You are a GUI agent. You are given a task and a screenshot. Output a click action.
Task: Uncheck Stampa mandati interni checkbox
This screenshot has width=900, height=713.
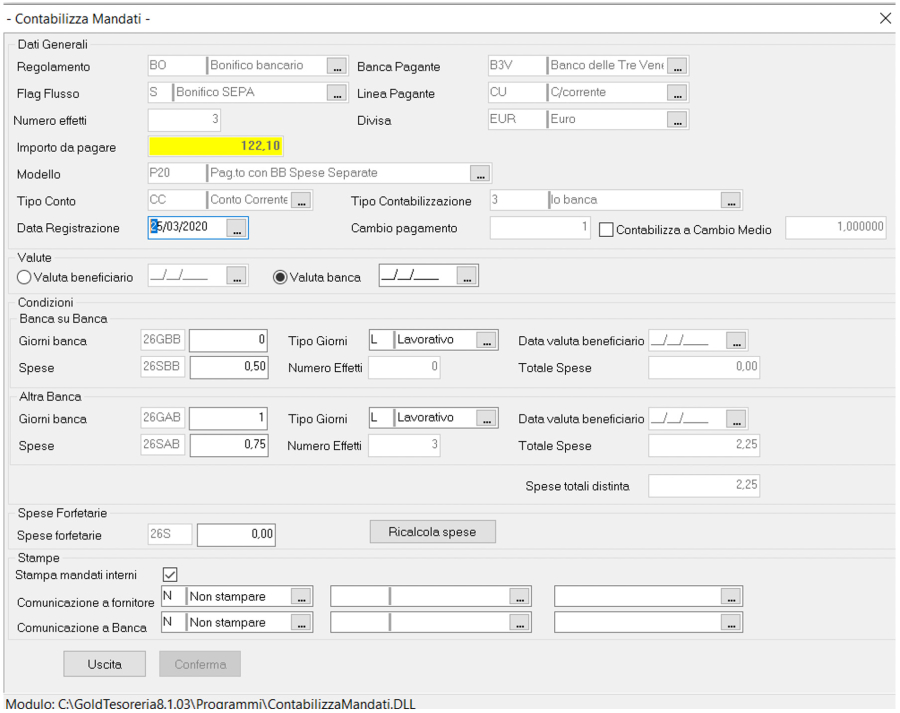[x=170, y=574]
